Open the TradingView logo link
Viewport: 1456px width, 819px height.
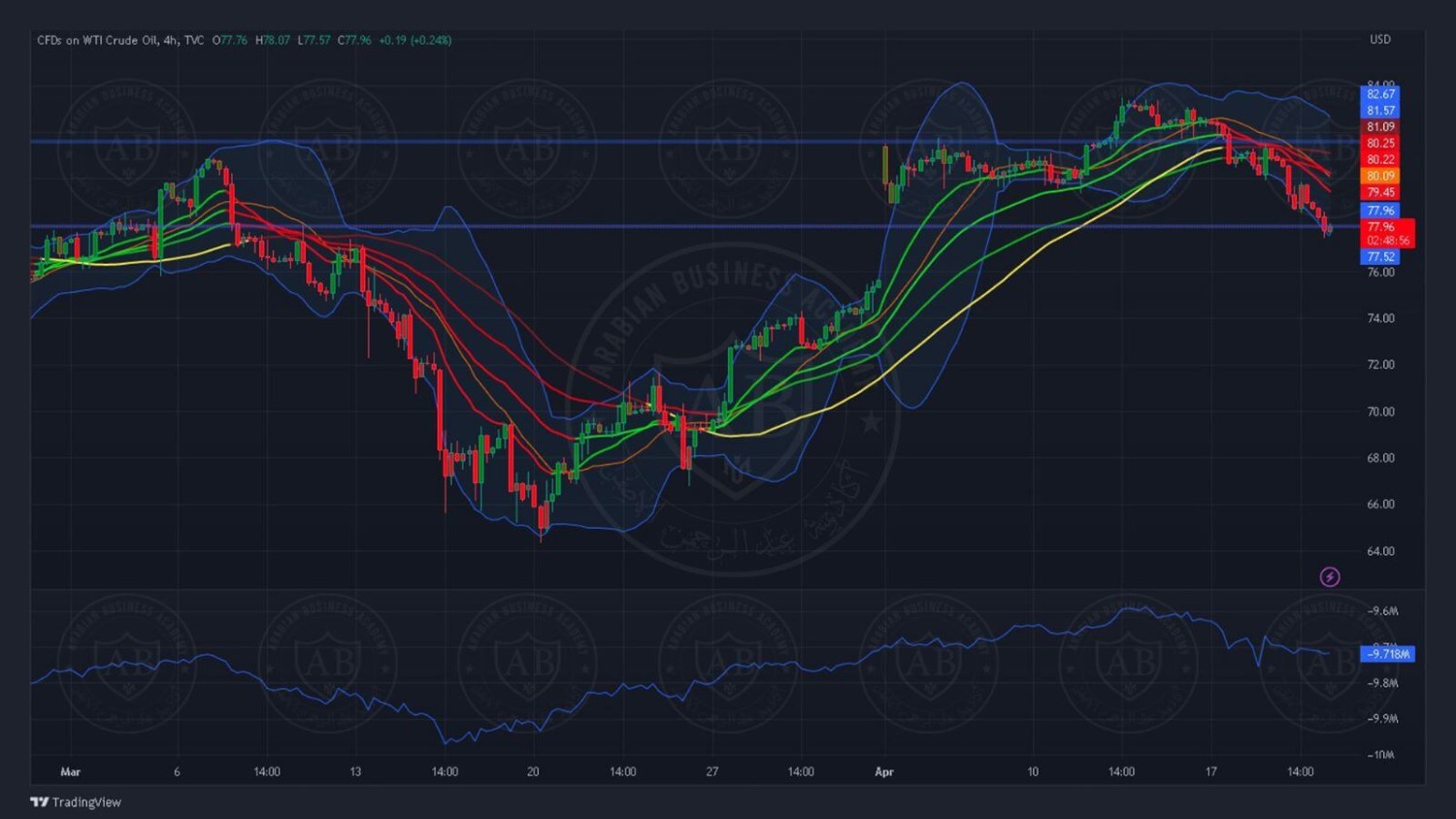tap(76, 803)
